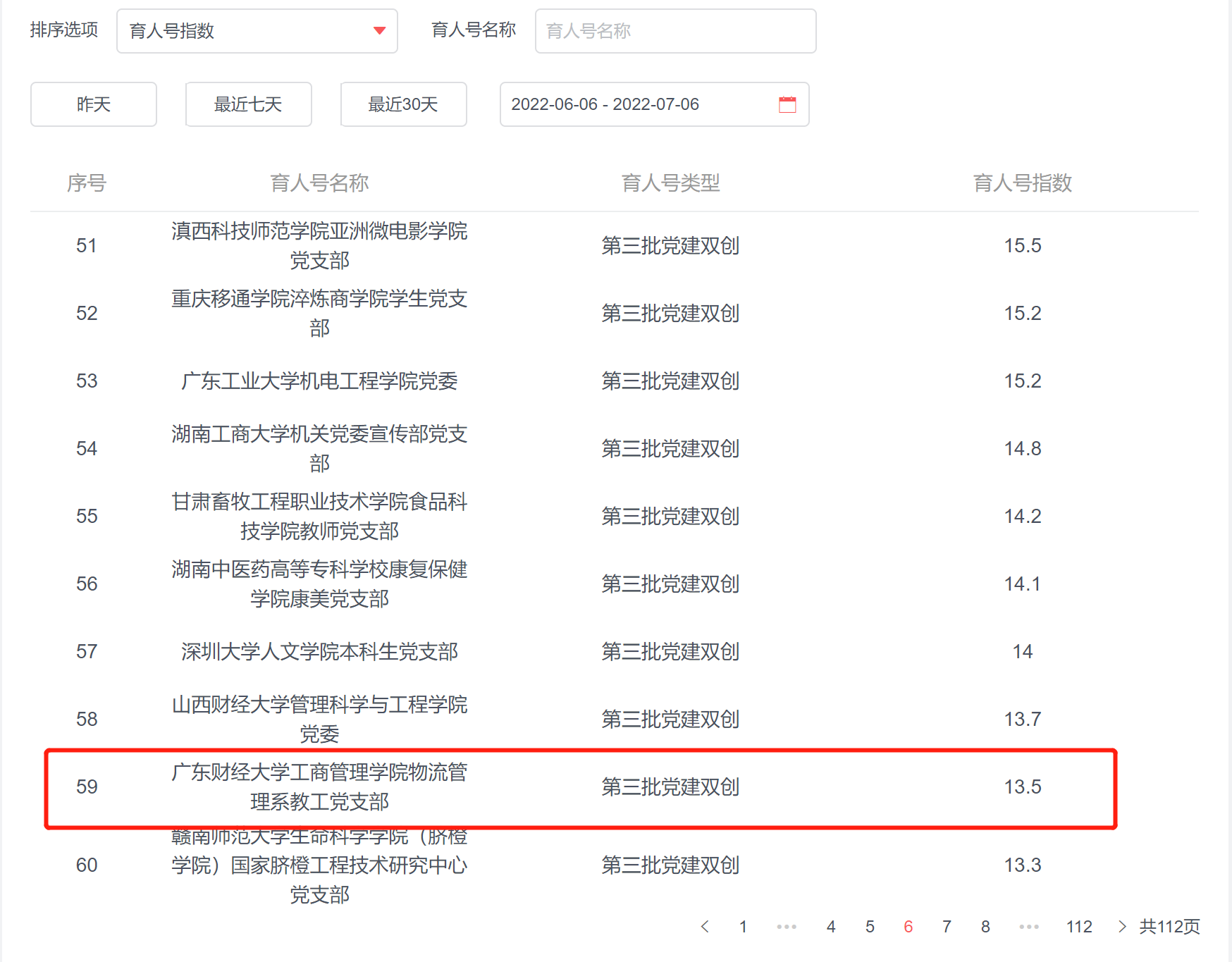This screenshot has height=962, width=1232.
Task: Go to page 1
Action: pyautogui.click(x=743, y=926)
